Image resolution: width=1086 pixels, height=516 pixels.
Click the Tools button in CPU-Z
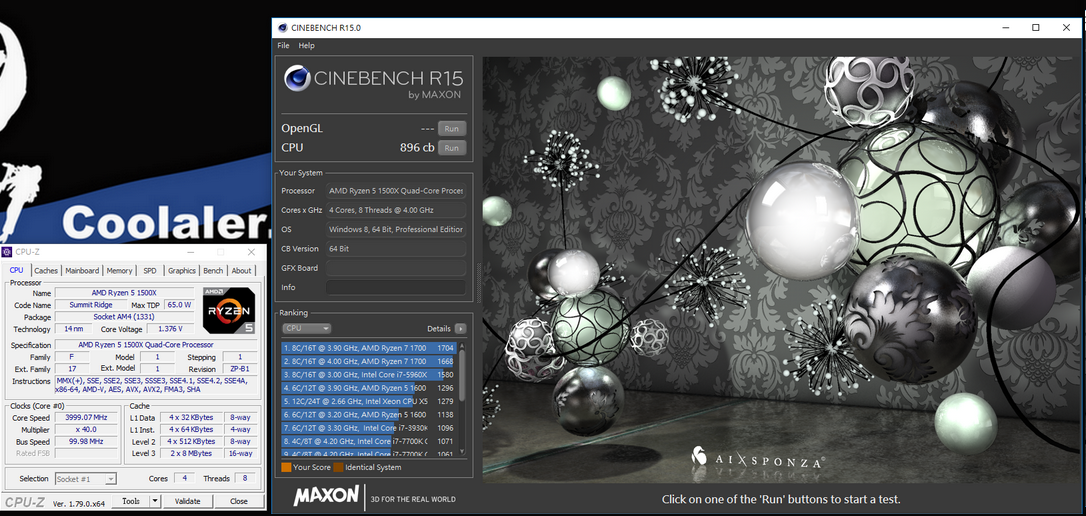pyautogui.click(x=131, y=501)
